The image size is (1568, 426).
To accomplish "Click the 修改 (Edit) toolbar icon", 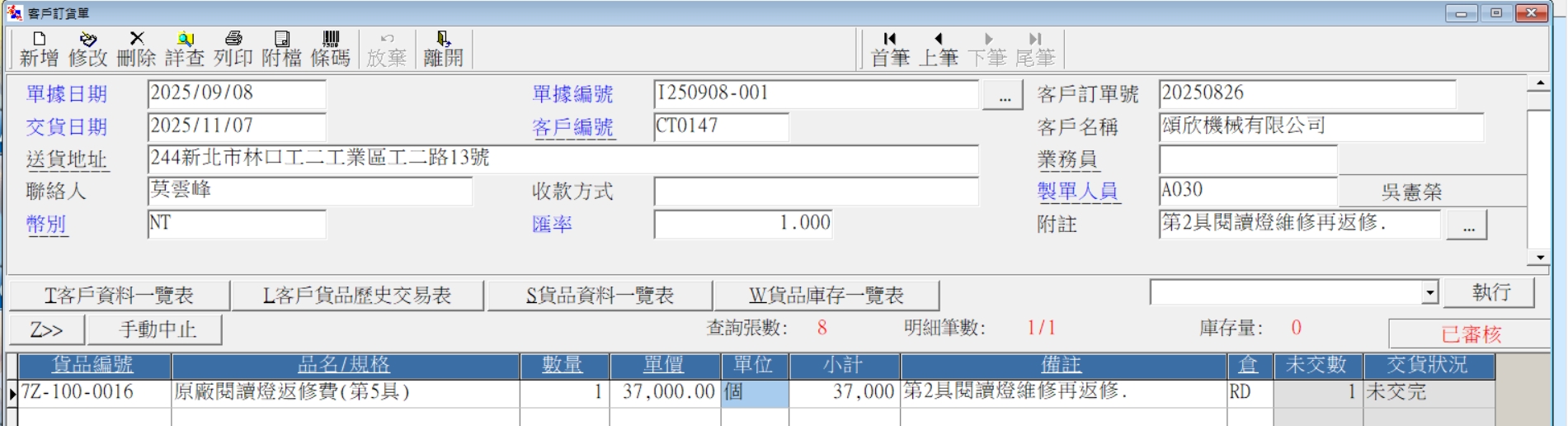I will [x=87, y=49].
